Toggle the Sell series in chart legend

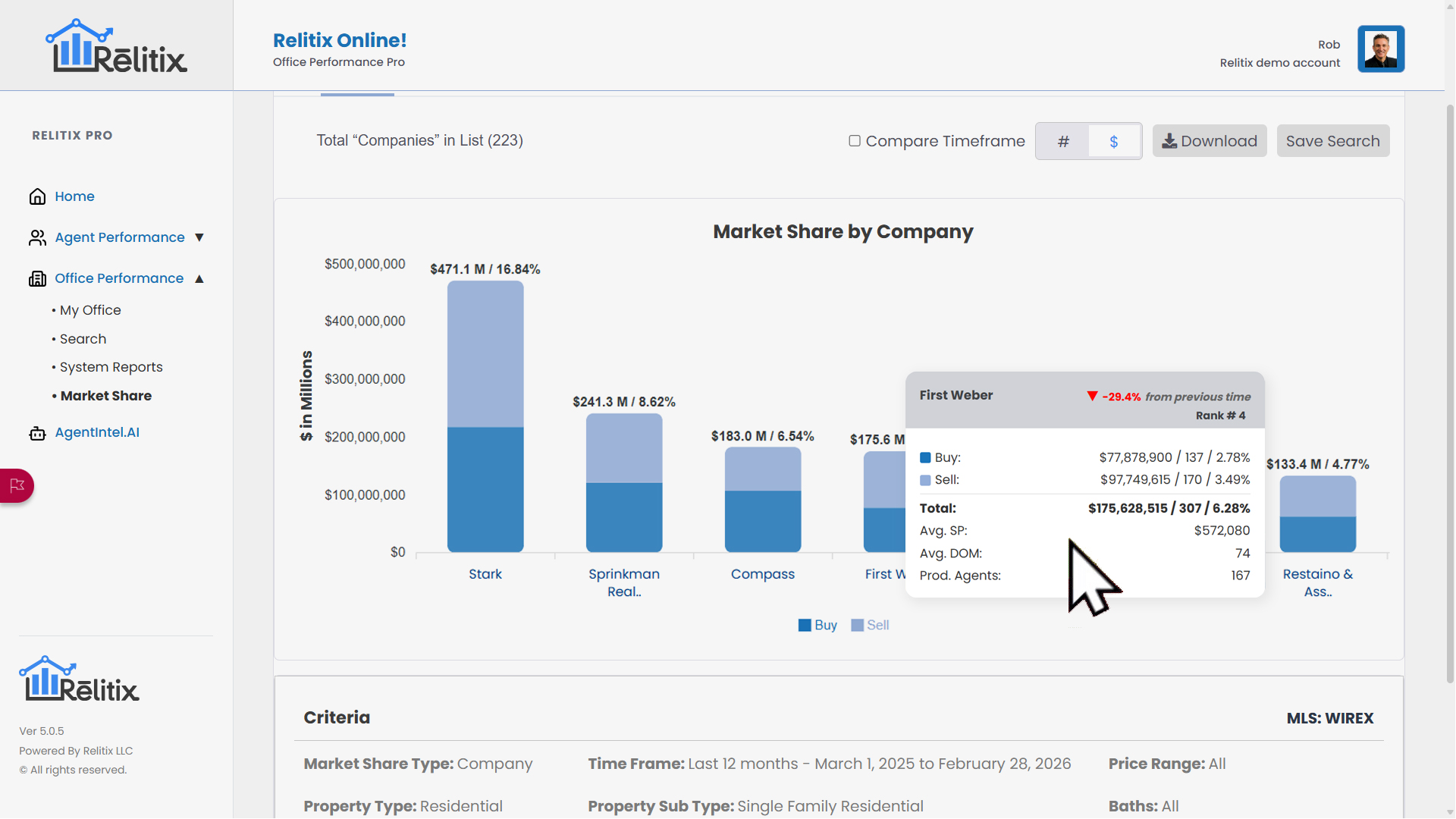coord(870,625)
